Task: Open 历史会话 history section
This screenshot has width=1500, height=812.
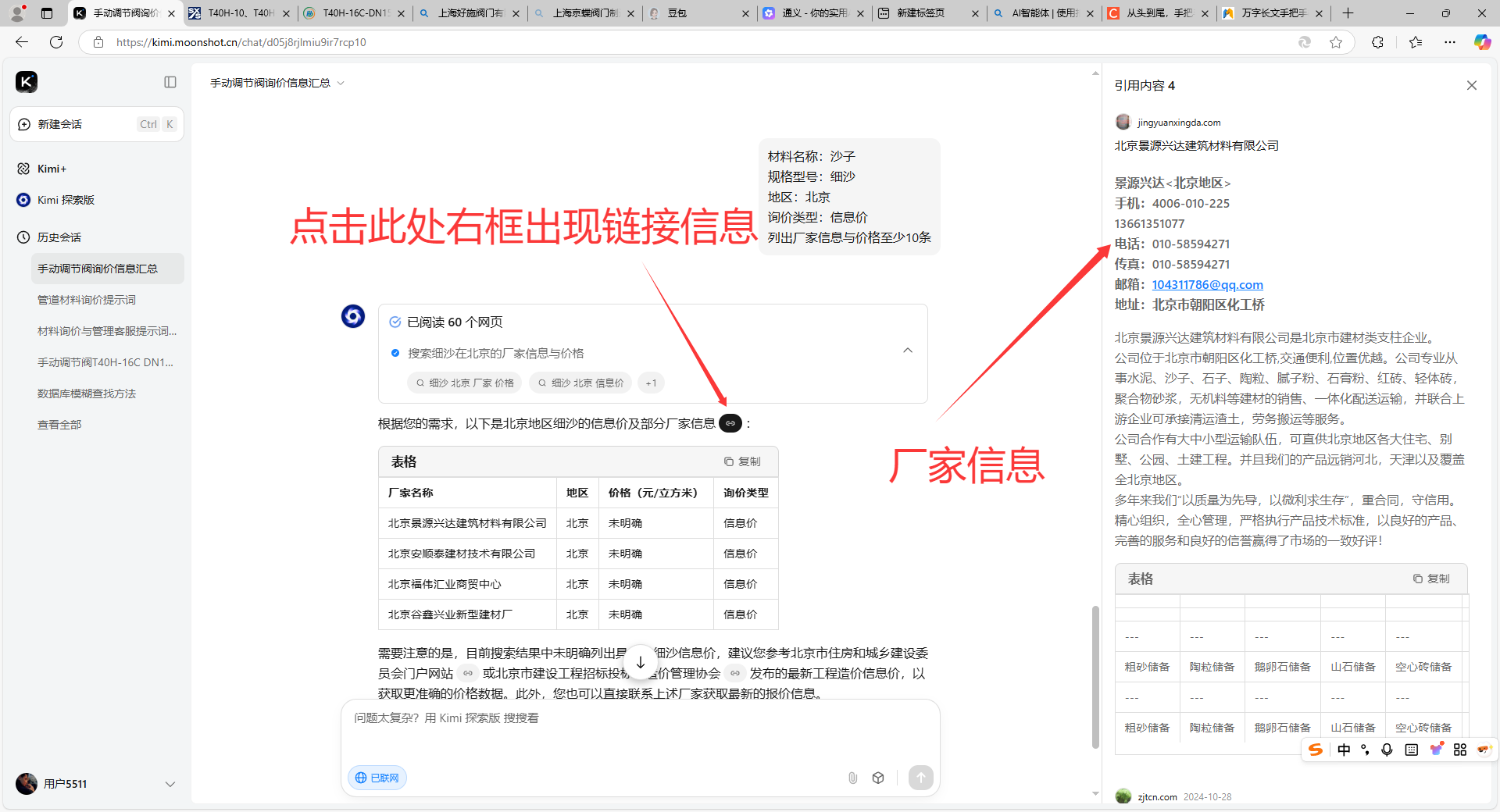Action: tap(59, 237)
